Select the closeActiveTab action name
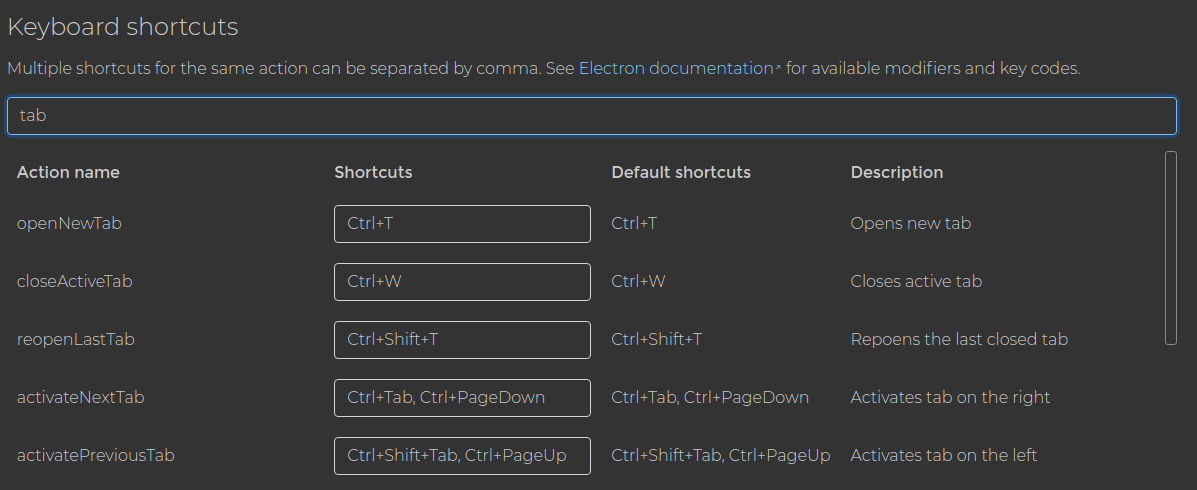This screenshot has width=1197, height=490. point(75,282)
